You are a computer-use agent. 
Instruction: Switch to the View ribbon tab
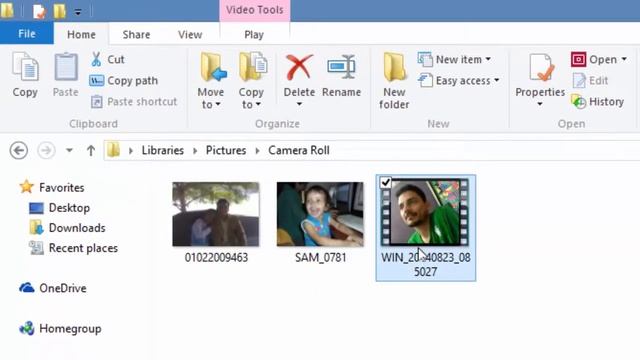(x=190, y=34)
